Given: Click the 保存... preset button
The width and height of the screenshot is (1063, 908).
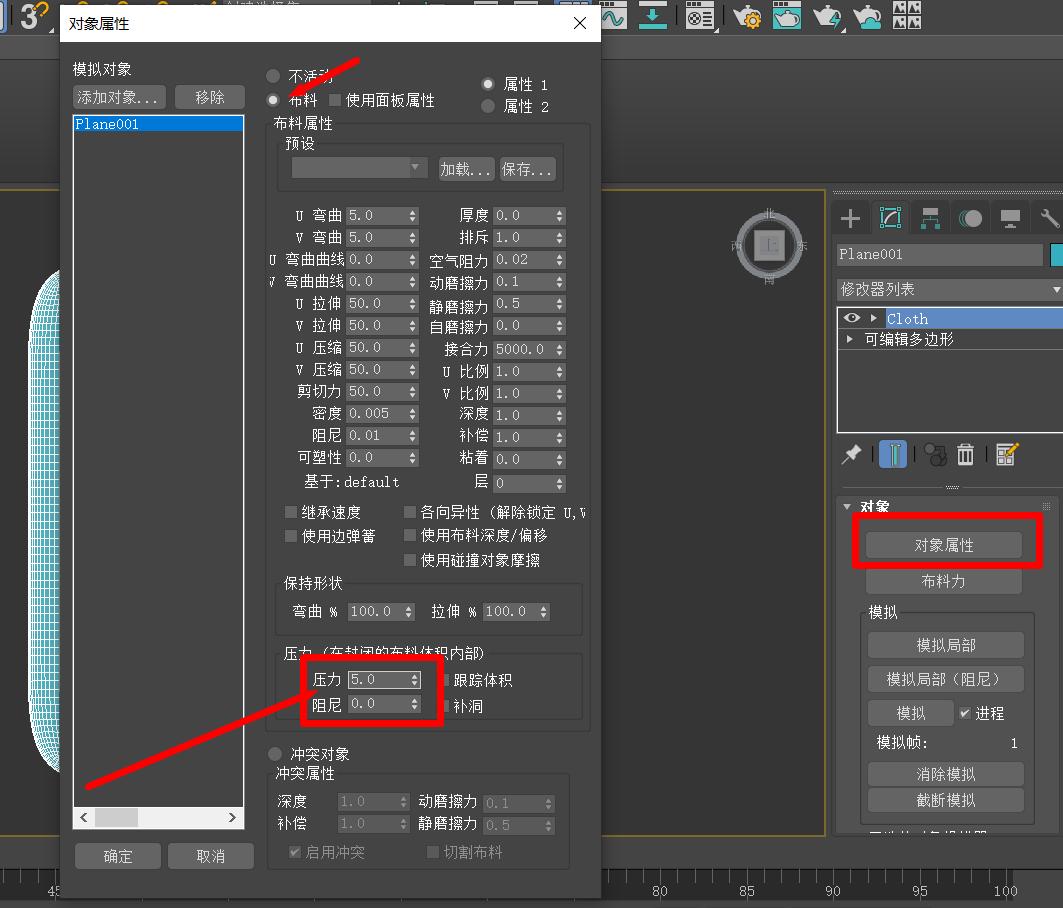Looking at the screenshot, I should coord(527,168).
